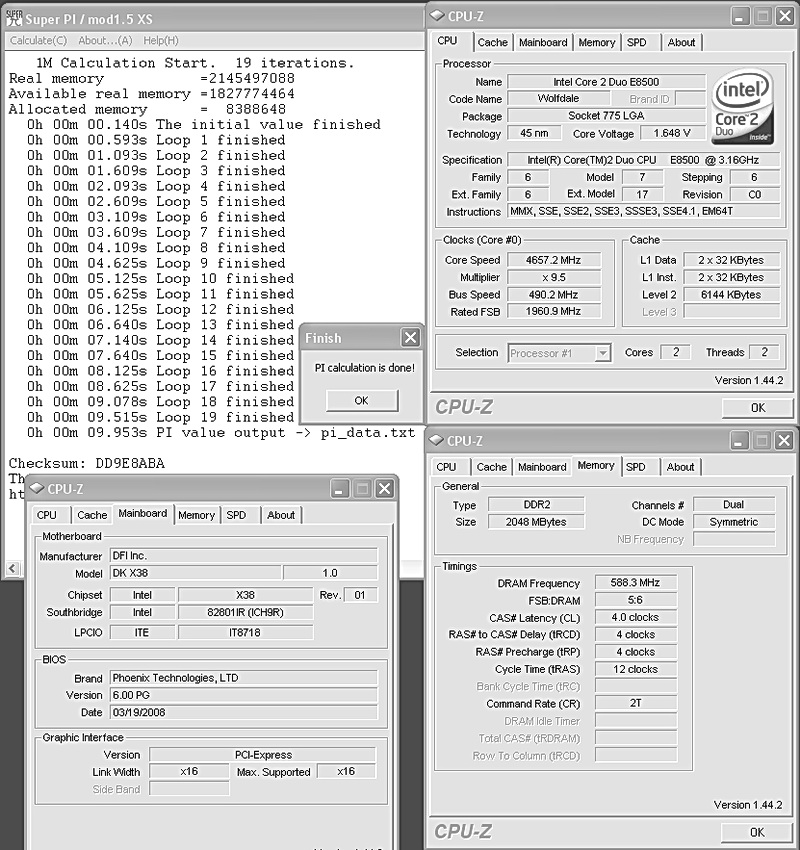Click the Rated FSB value 1960.9 MHz
The image size is (800, 850).
pyautogui.click(x=553, y=311)
